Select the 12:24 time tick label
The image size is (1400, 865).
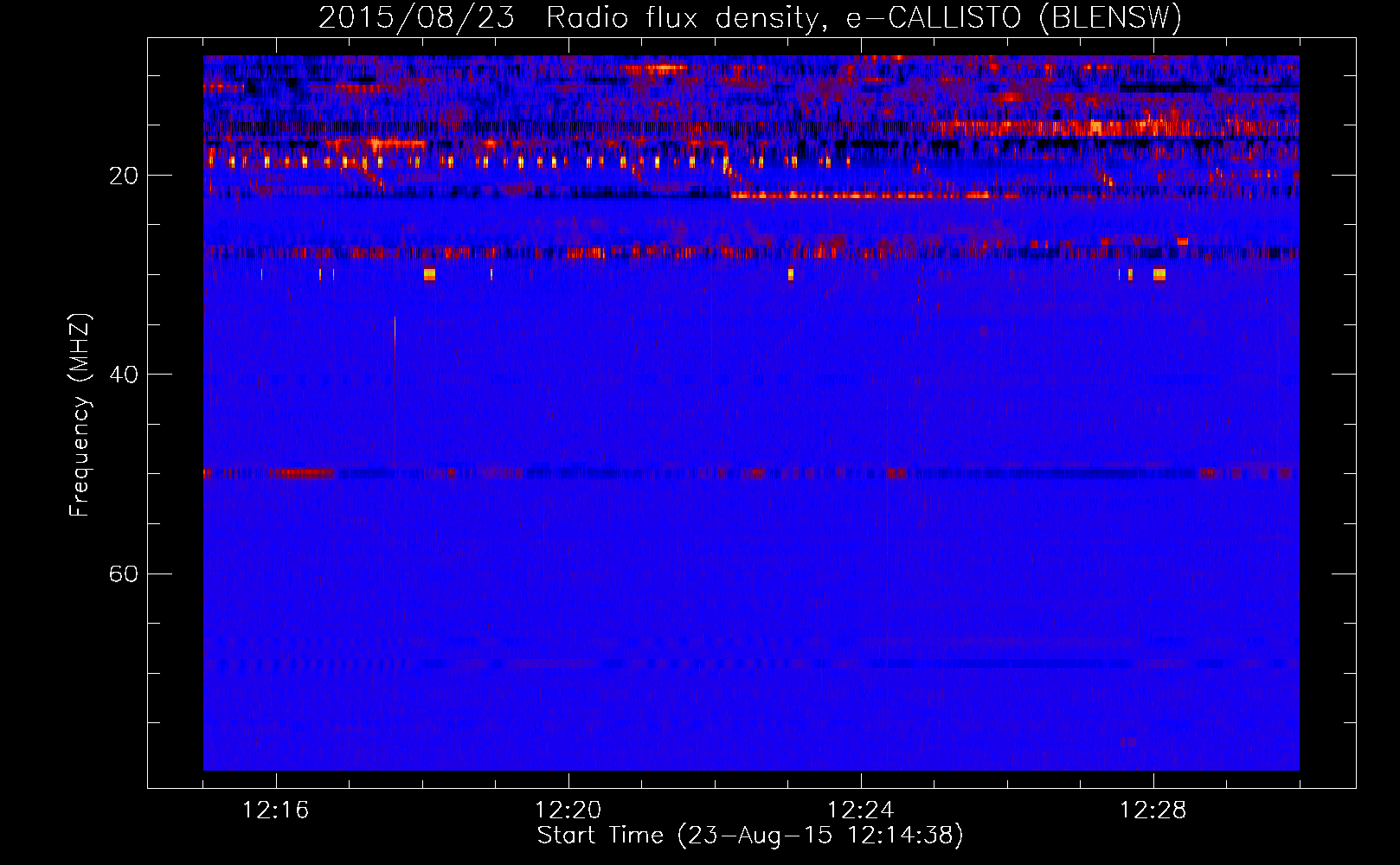coord(861,811)
